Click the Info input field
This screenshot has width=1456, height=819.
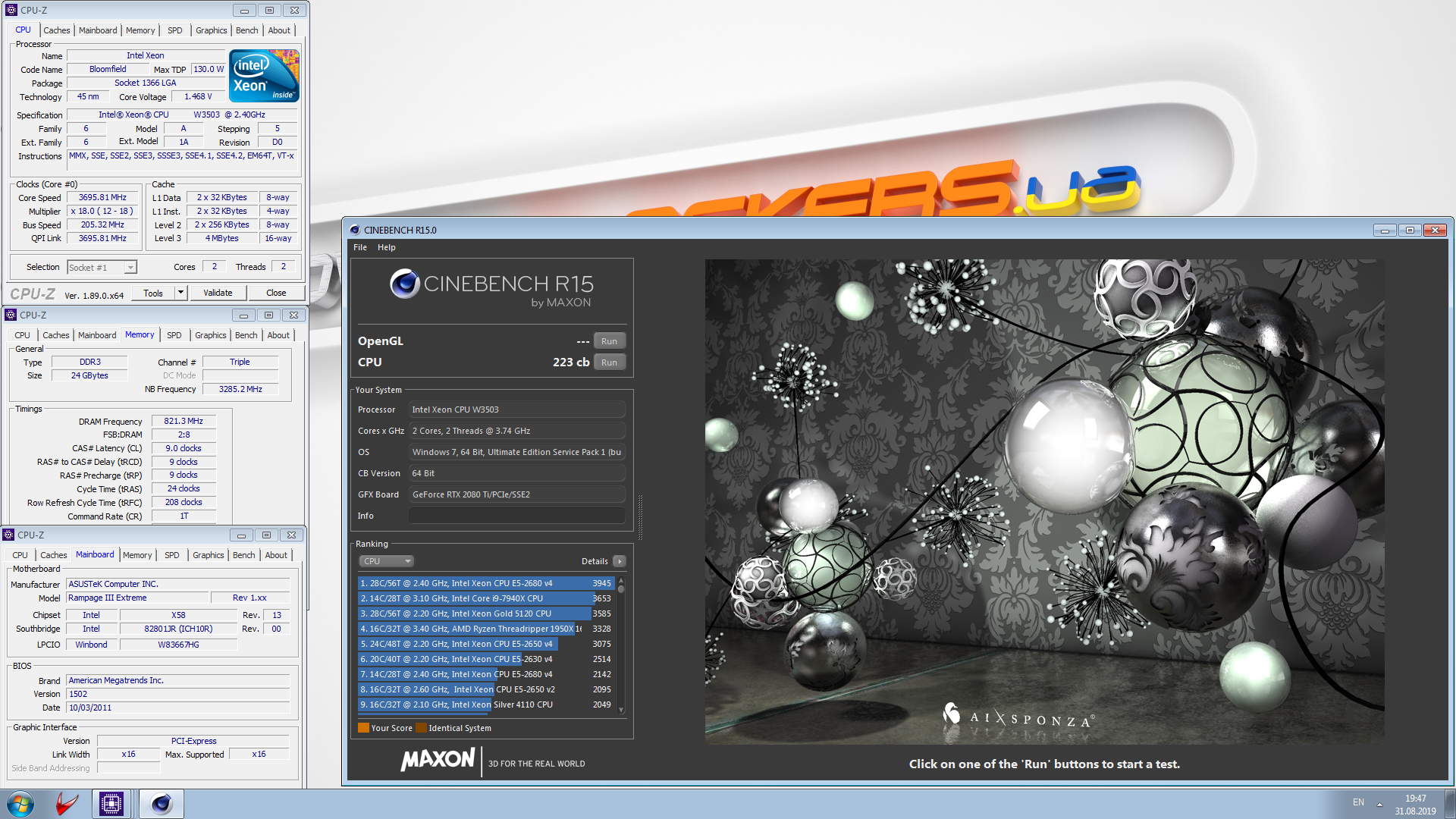coord(517,516)
